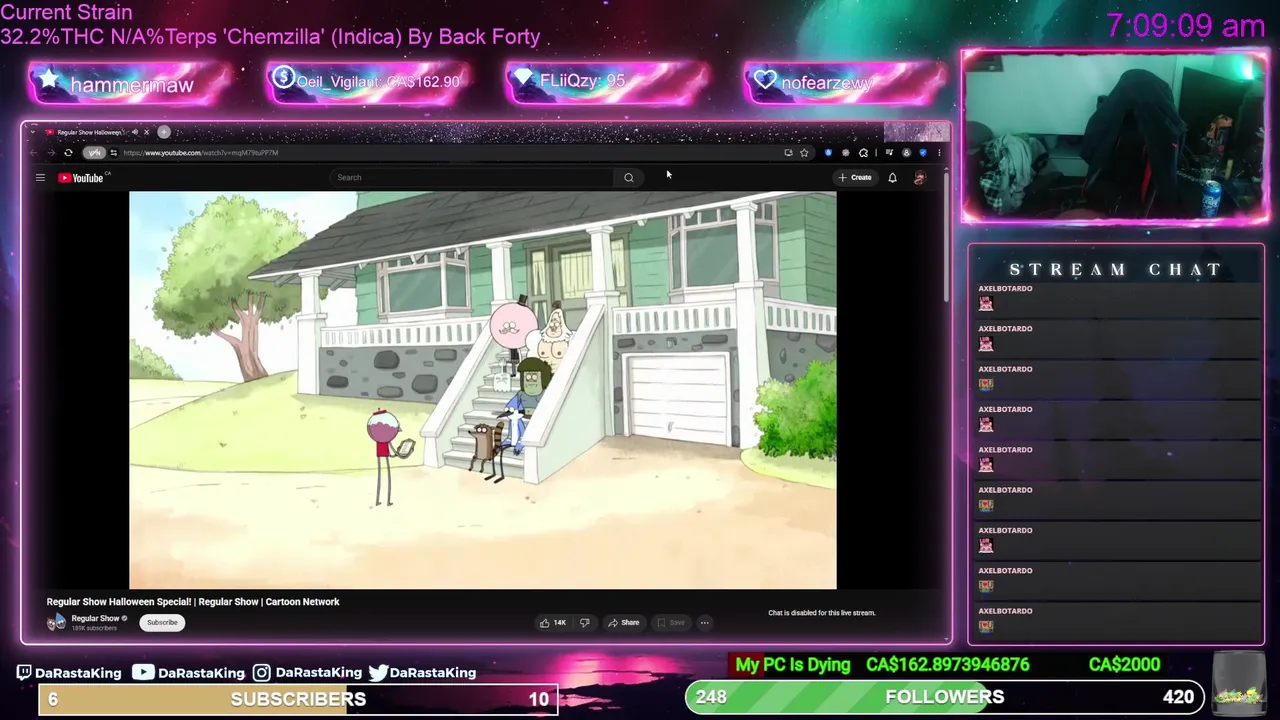This screenshot has height=720, width=1280.
Task: Open the more actions three-dot menu
Action: (x=704, y=623)
